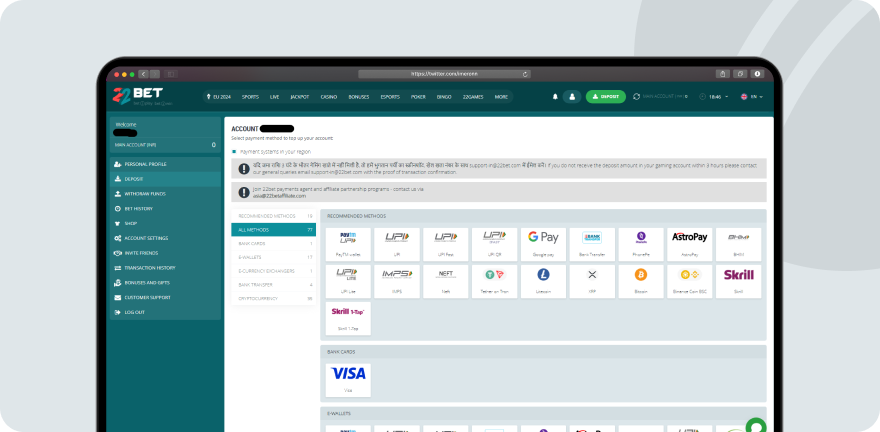Open Account Settings in the sidebar

pyautogui.click(x=166, y=238)
